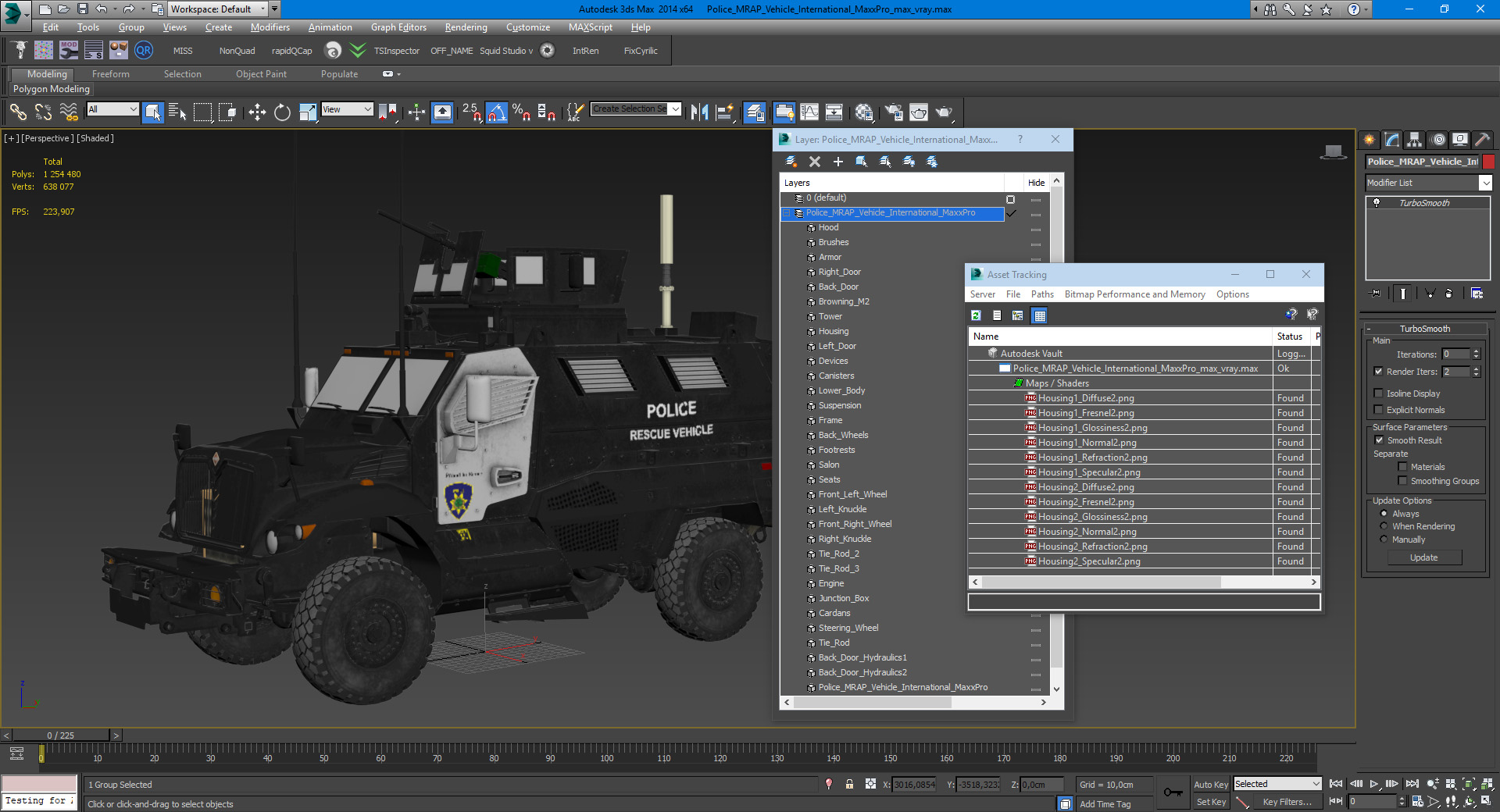Viewport: 1500px width, 812px height.
Task: Open the Workspace Default dropdown
Action: (x=217, y=9)
